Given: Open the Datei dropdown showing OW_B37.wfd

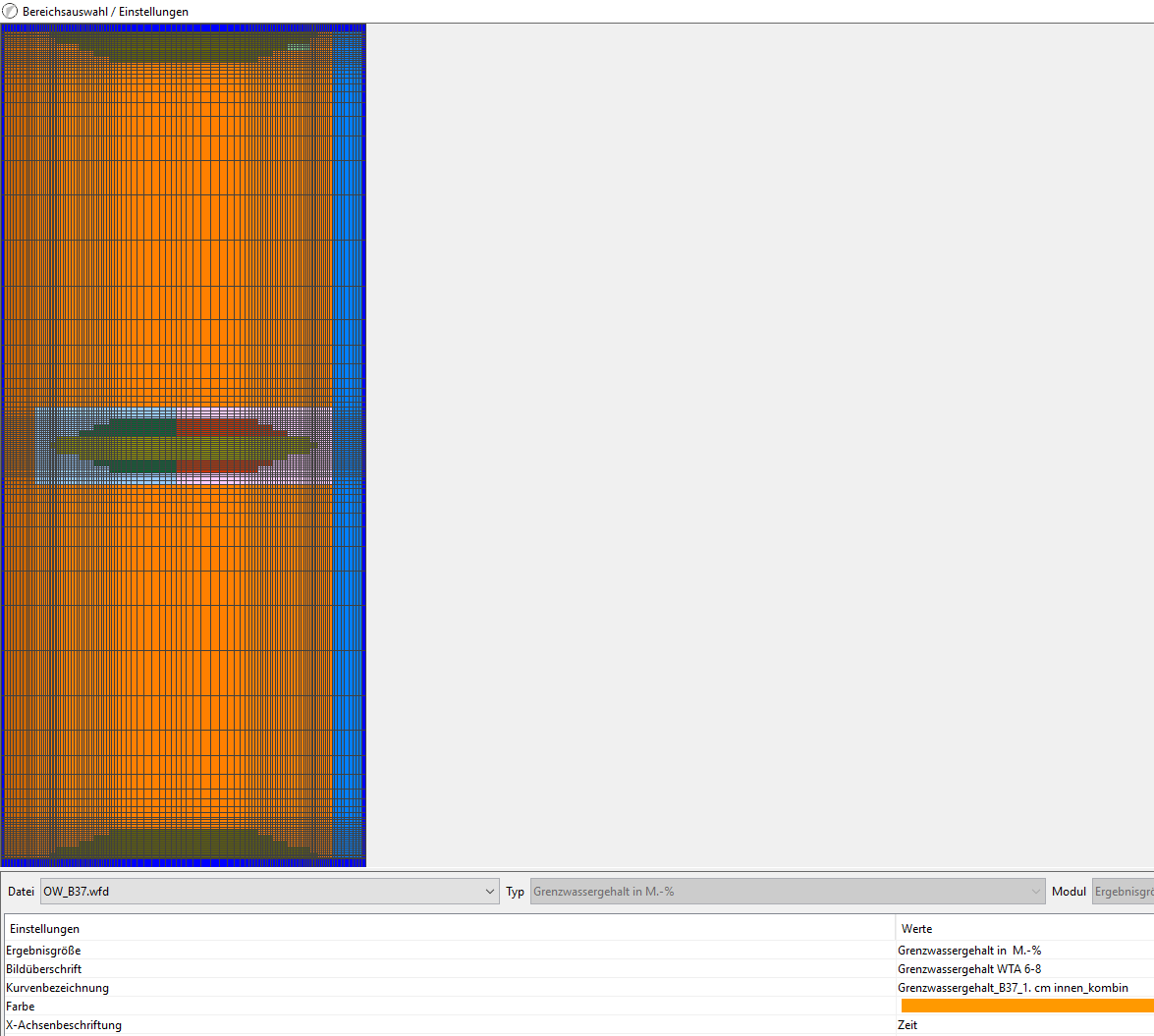Looking at the screenshot, I should click(269, 892).
